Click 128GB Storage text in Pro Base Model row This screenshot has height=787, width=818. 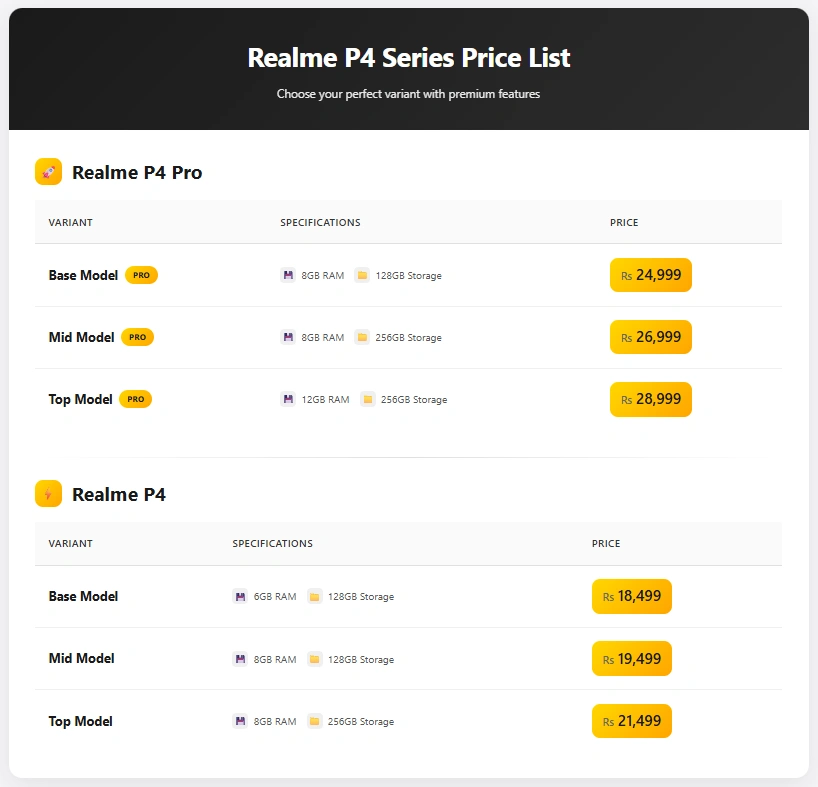point(408,275)
